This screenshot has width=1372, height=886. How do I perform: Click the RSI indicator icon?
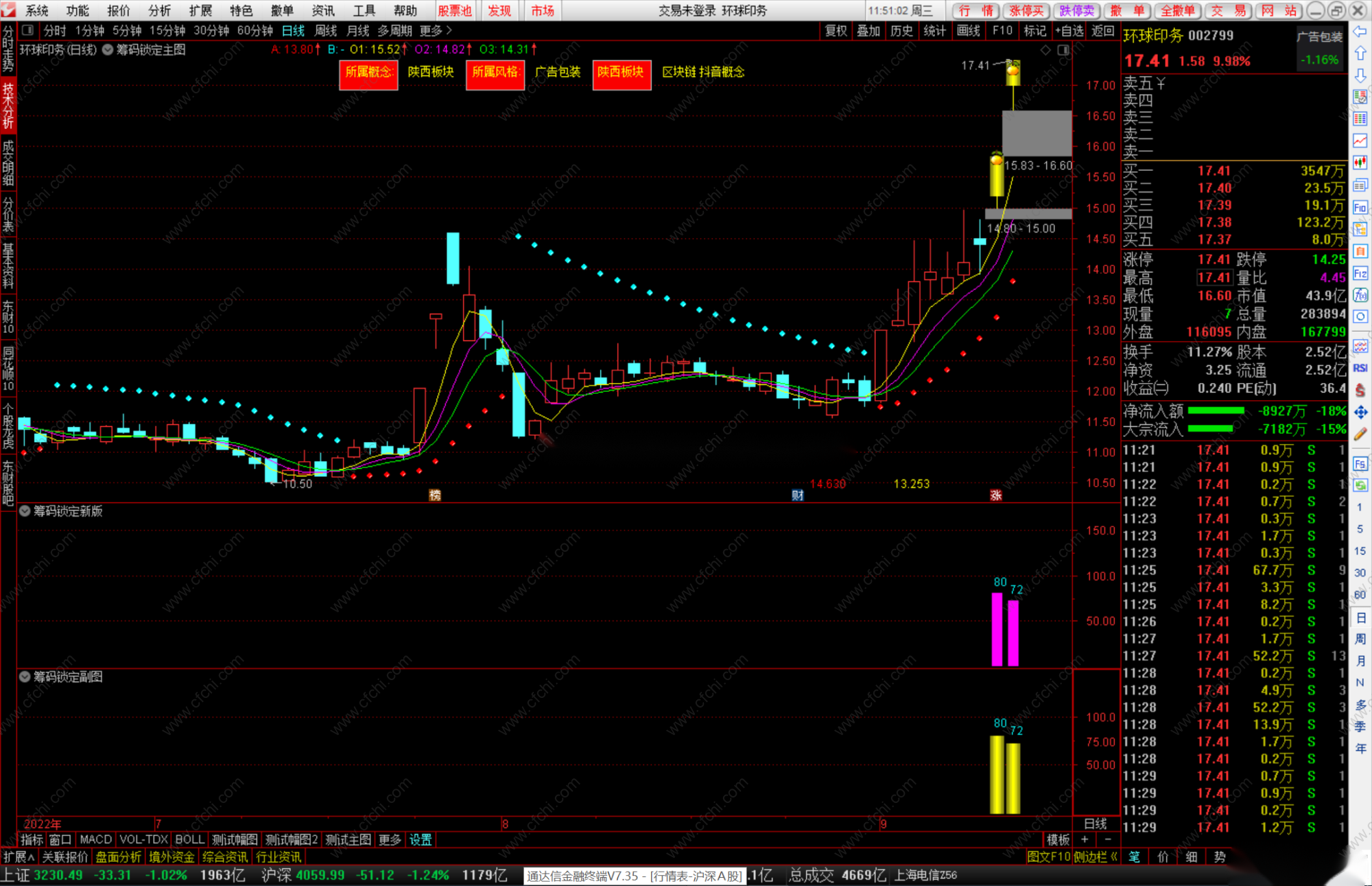(1360, 368)
